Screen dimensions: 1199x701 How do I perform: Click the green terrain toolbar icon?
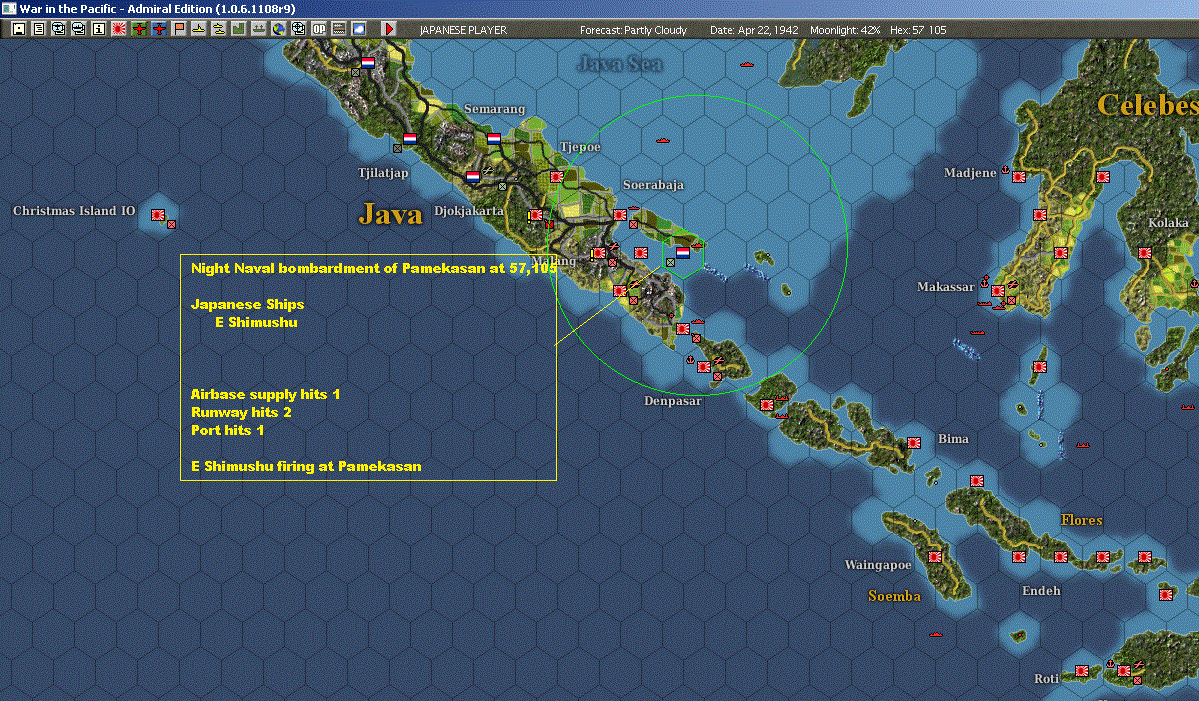coord(239,29)
